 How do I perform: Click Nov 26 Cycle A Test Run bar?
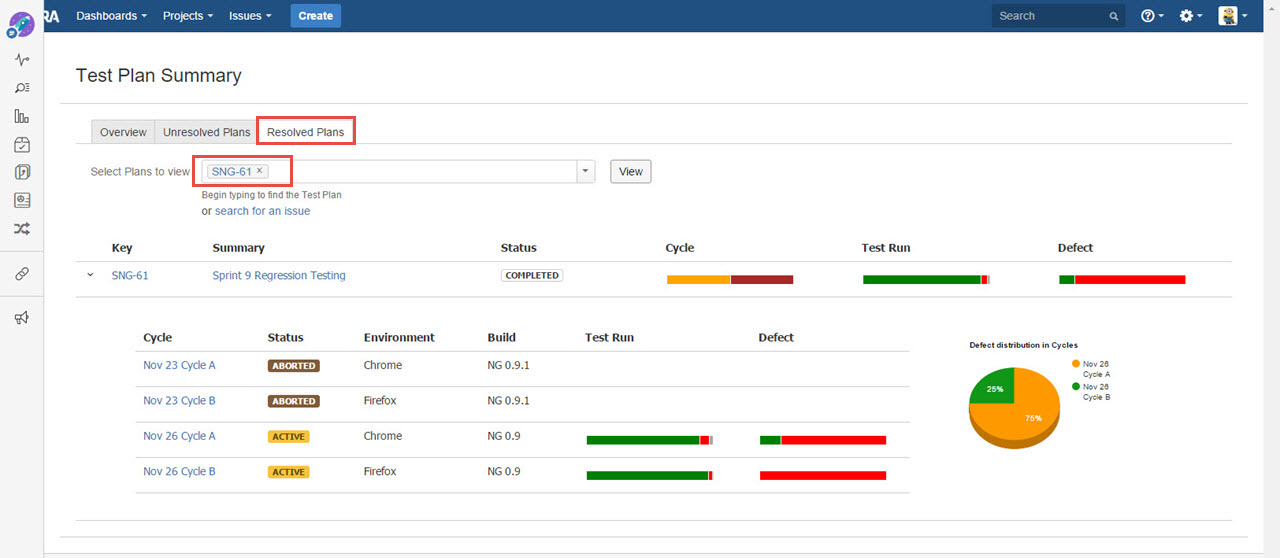pos(650,440)
